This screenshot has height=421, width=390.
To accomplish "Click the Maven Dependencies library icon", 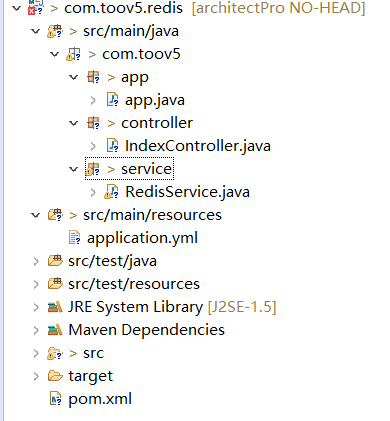I will 55,330.
